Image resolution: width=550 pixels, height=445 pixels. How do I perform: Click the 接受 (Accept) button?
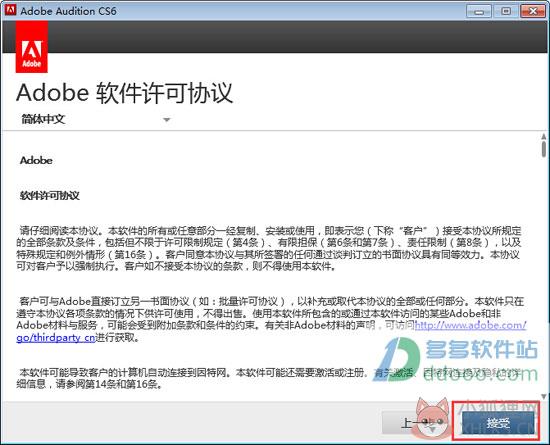(x=497, y=423)
